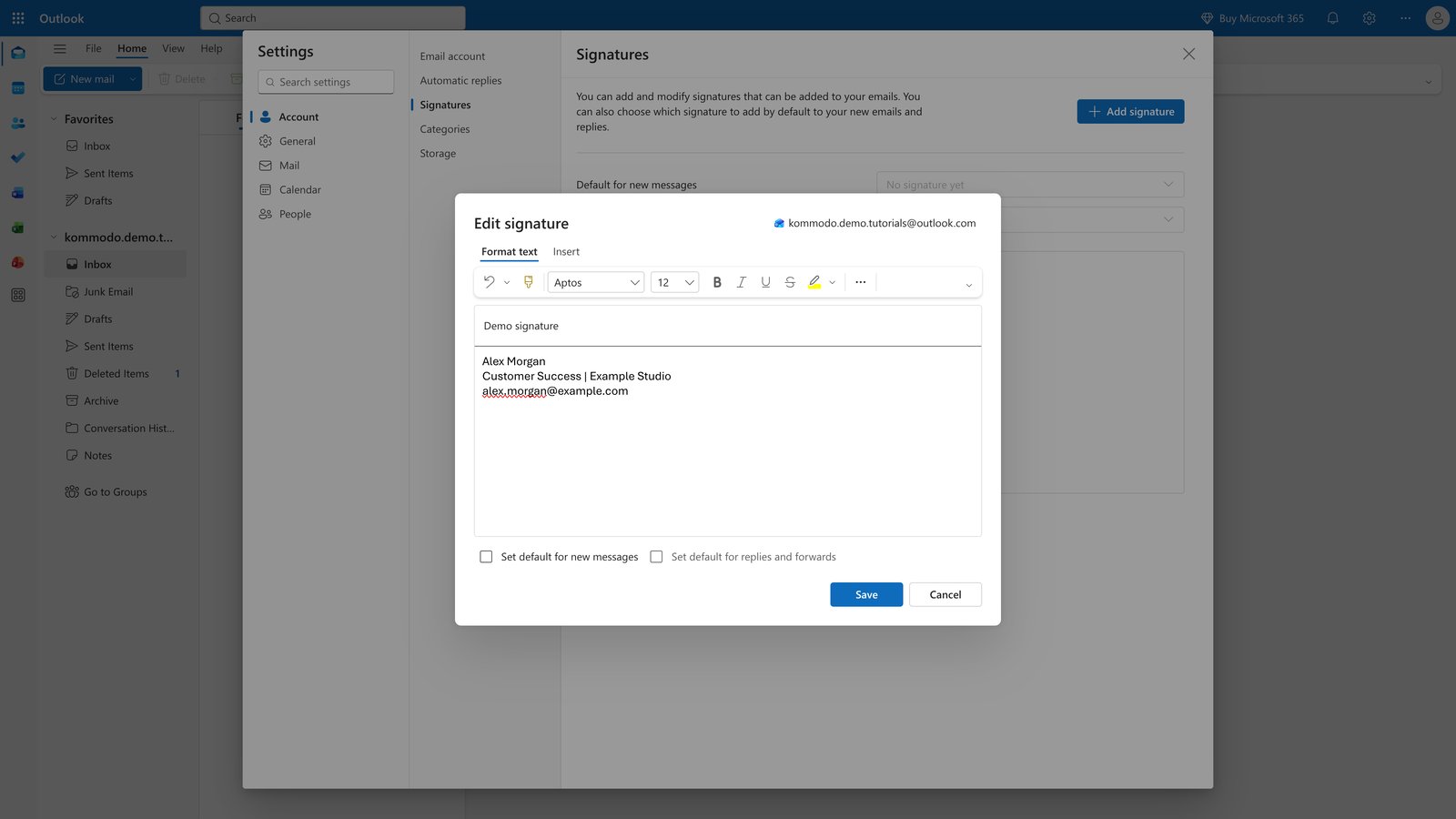Open the To Do checkmark app
The width and height of the screenshot is (1456, 819).
[18, 157]
